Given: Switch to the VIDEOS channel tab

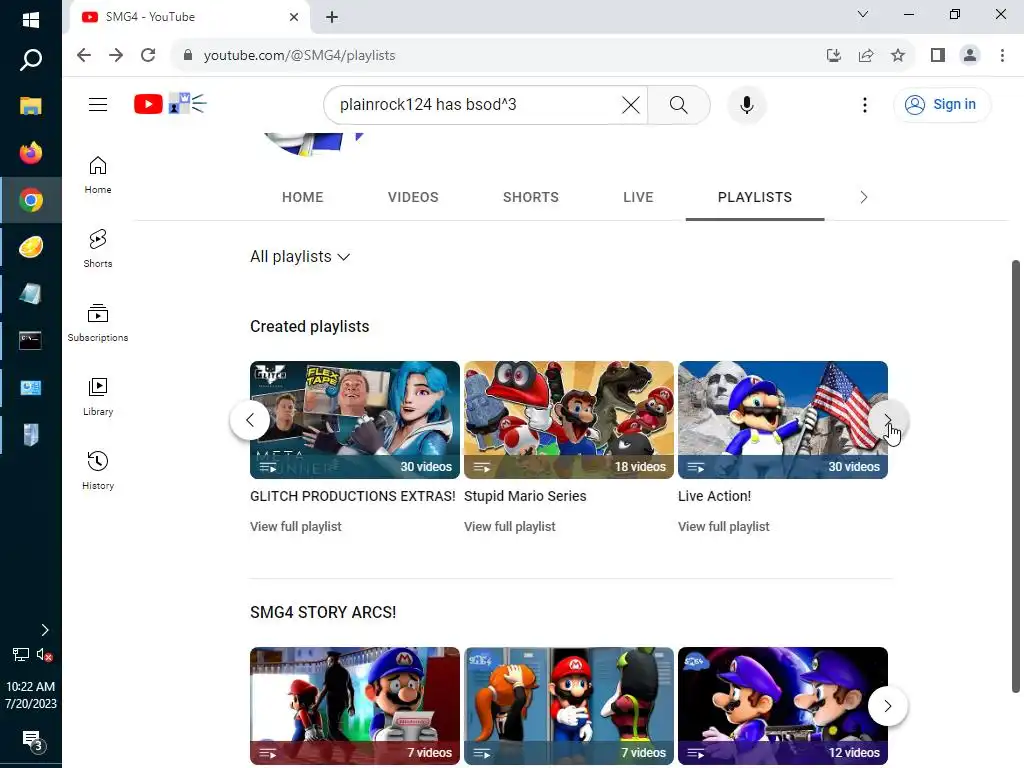Looking at the screenshot, I should pos(413,197).
